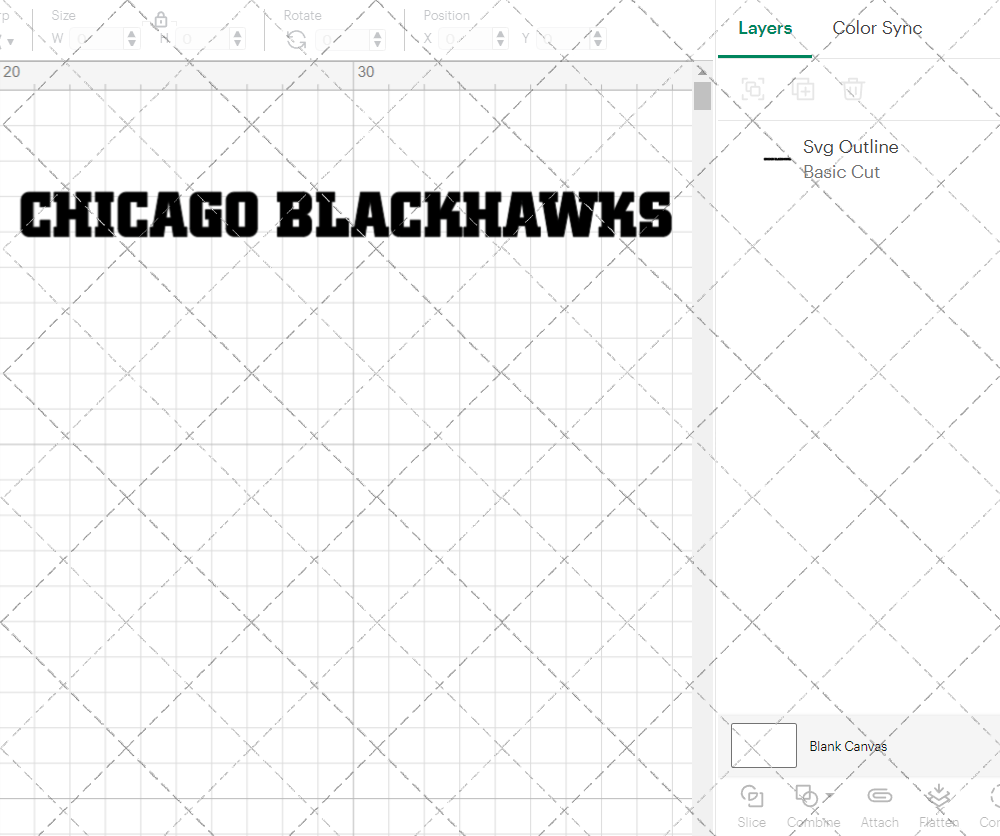This screenshot has height=836, width=1000.
Task: Expand the Combine dropdown arrow
Action: point(828,796)
